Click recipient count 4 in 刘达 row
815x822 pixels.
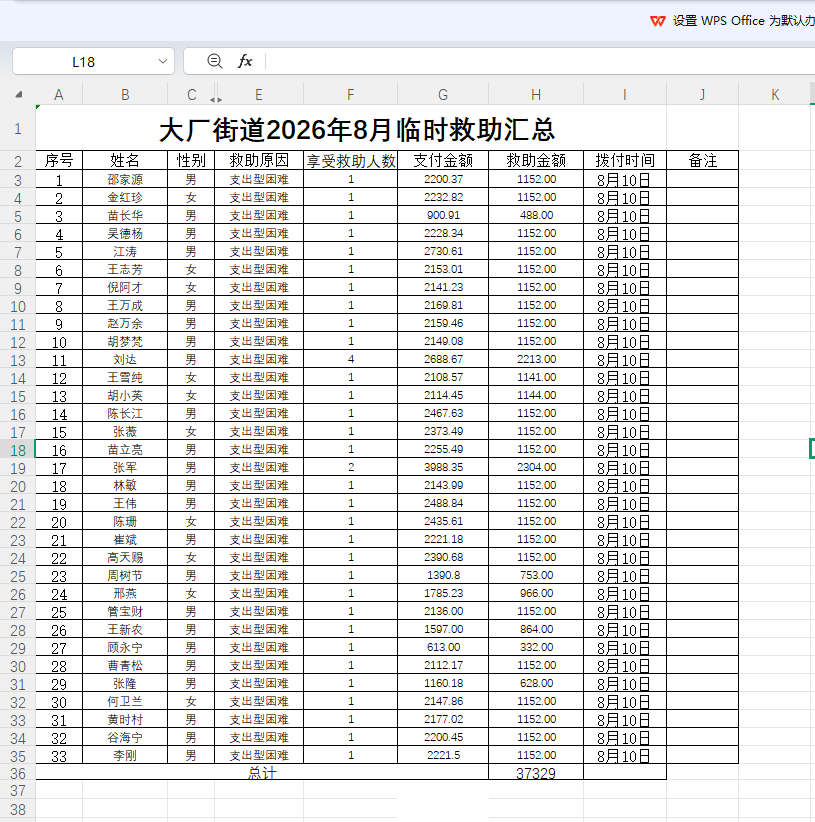coord(351,360)
